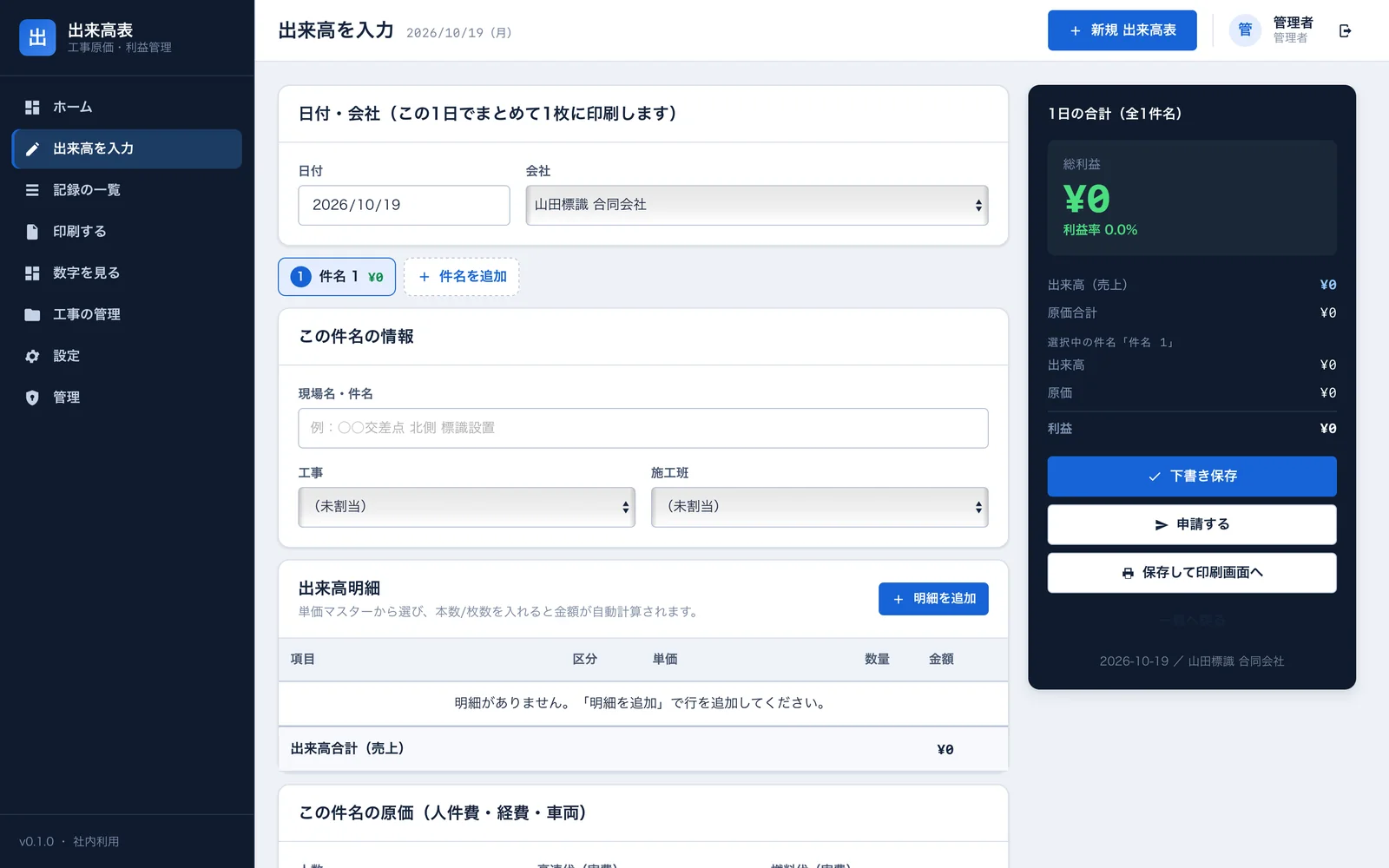
Task: Click the gear icon beside 設定
Action: pyautogui.click(x=32, y=356)
